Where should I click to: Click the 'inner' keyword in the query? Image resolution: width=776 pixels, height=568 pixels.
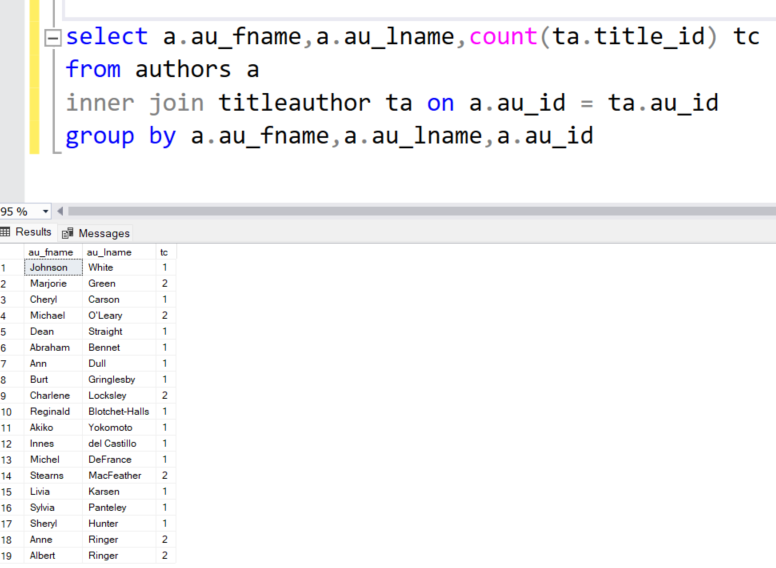(100, 103)
